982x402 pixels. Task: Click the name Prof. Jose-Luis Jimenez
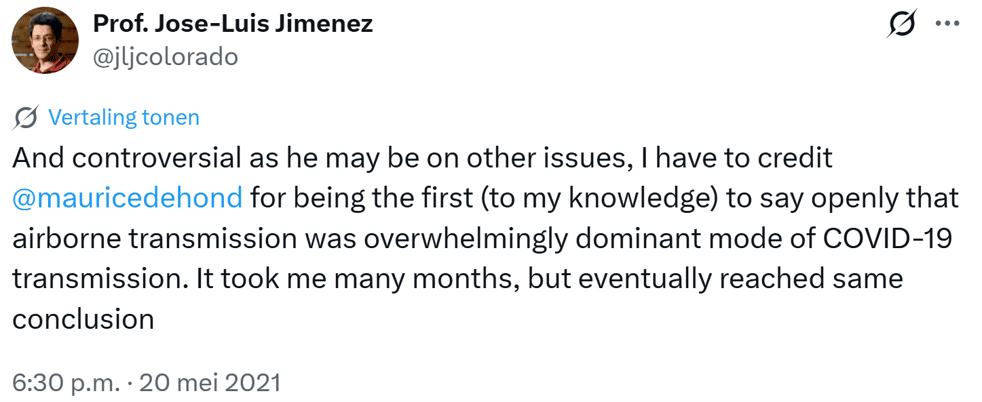[233, 24]
